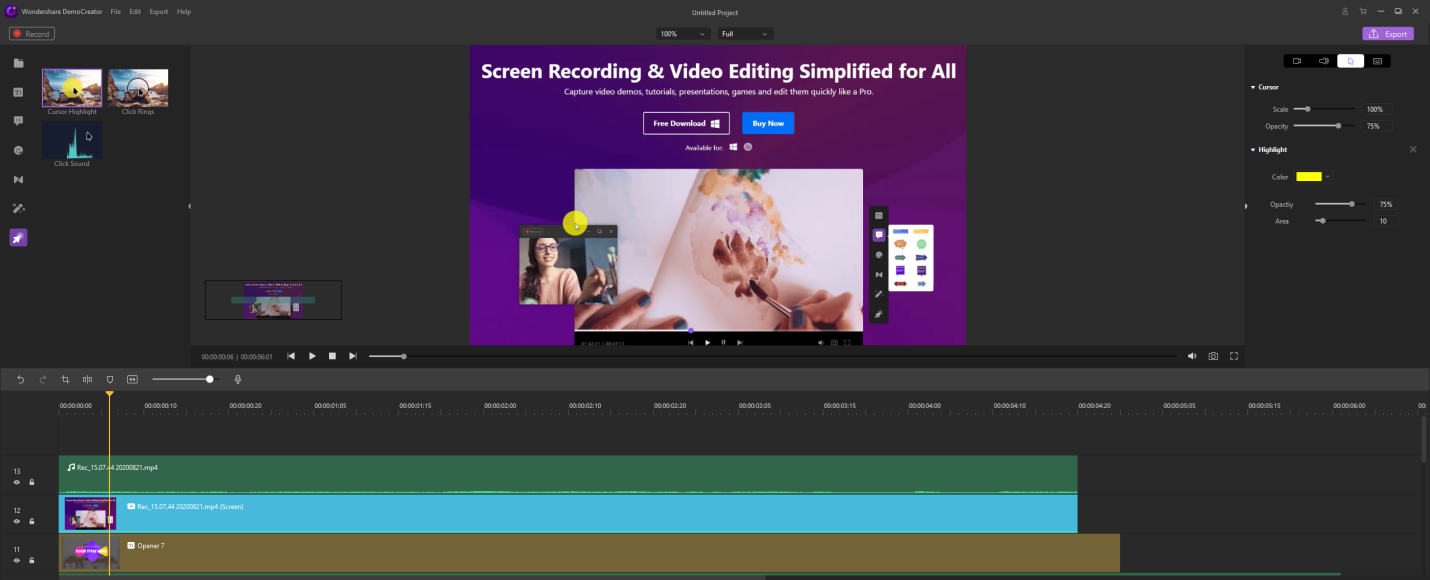The height and width of the screenshot is (580, 1430).
Task: Switch to the keyboard hotkey properties tab
Action: click(x=1377, y=61)
